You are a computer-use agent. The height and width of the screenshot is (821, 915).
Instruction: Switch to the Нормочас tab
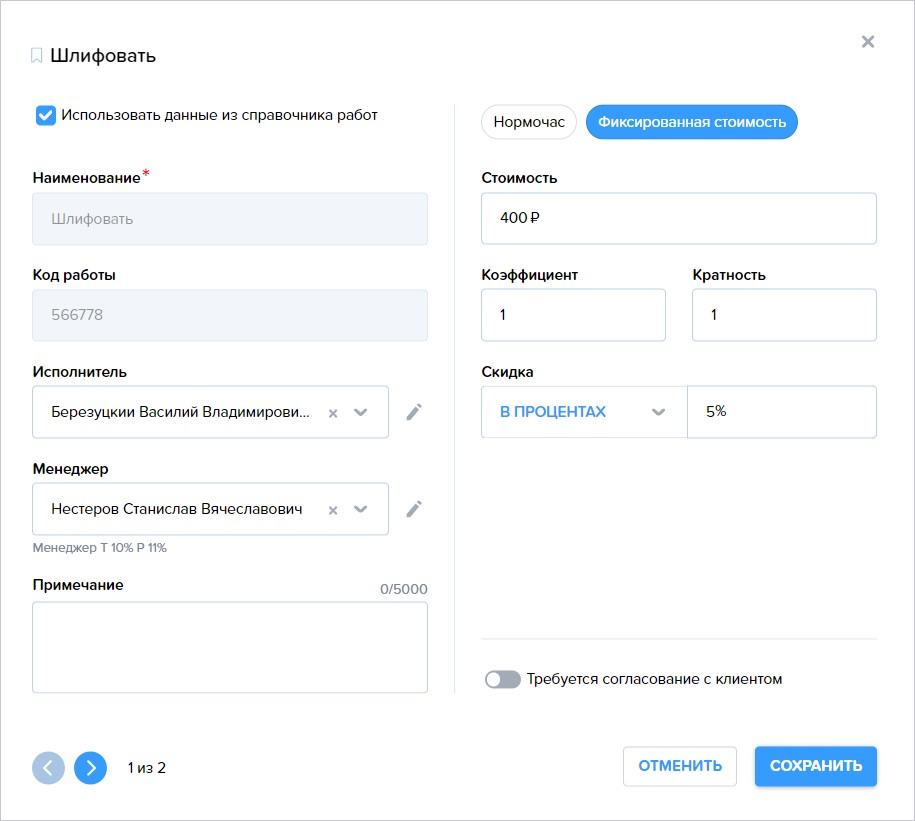coord(529,122)
